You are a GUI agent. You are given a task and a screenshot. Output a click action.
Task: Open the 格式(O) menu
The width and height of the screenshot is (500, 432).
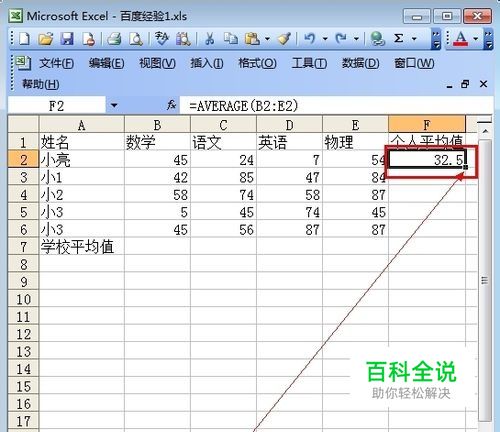tap(257, 63)
